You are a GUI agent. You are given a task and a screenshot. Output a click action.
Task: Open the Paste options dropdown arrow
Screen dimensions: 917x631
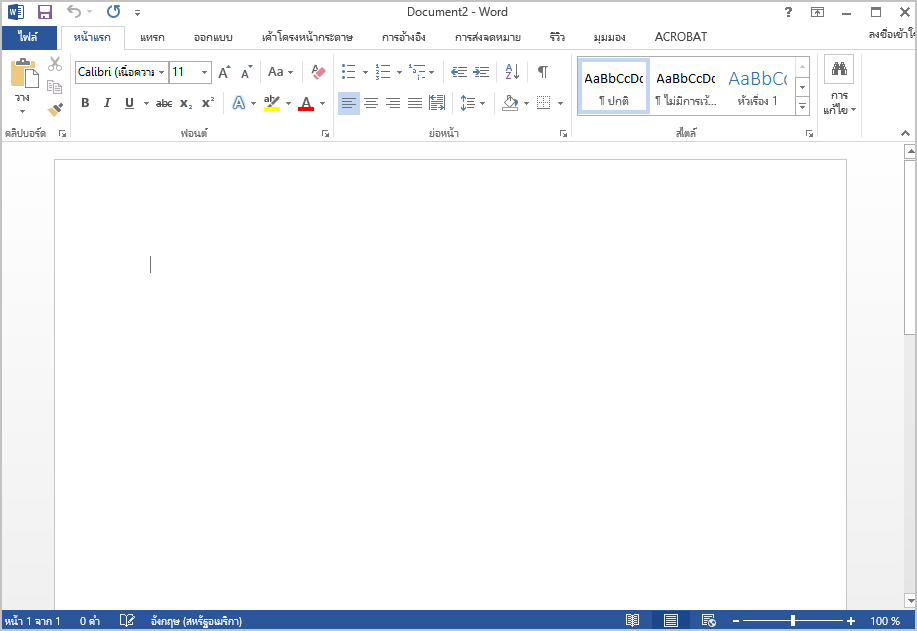[x=22, y=111]
